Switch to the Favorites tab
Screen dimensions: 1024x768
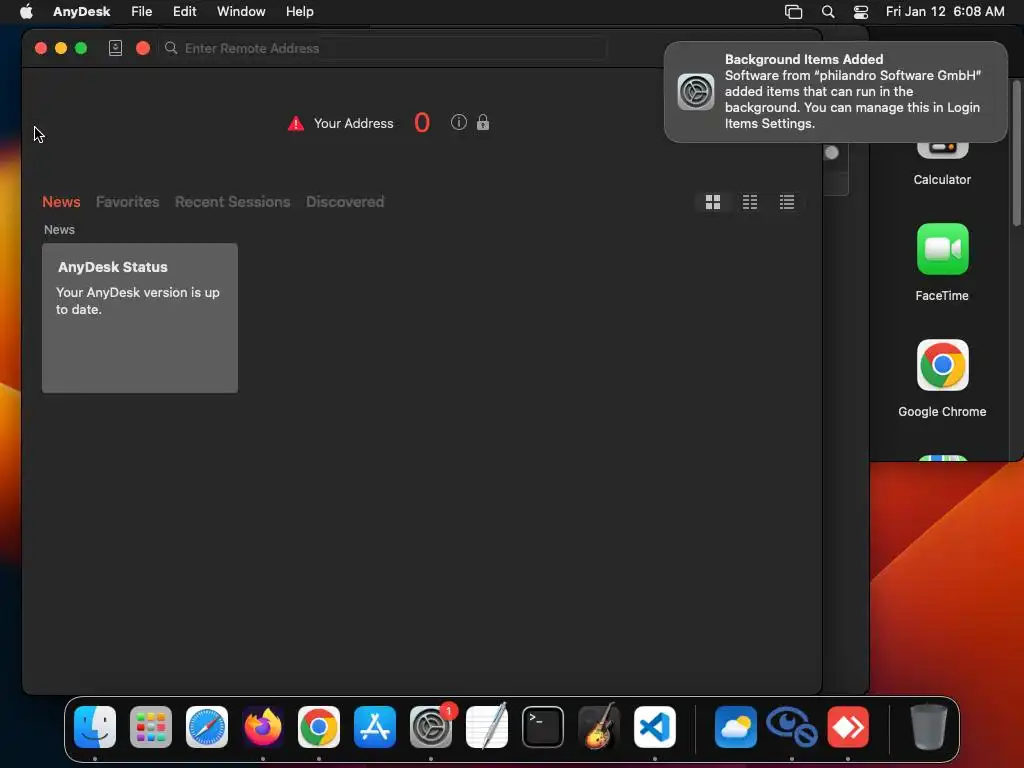pos(127,202)
